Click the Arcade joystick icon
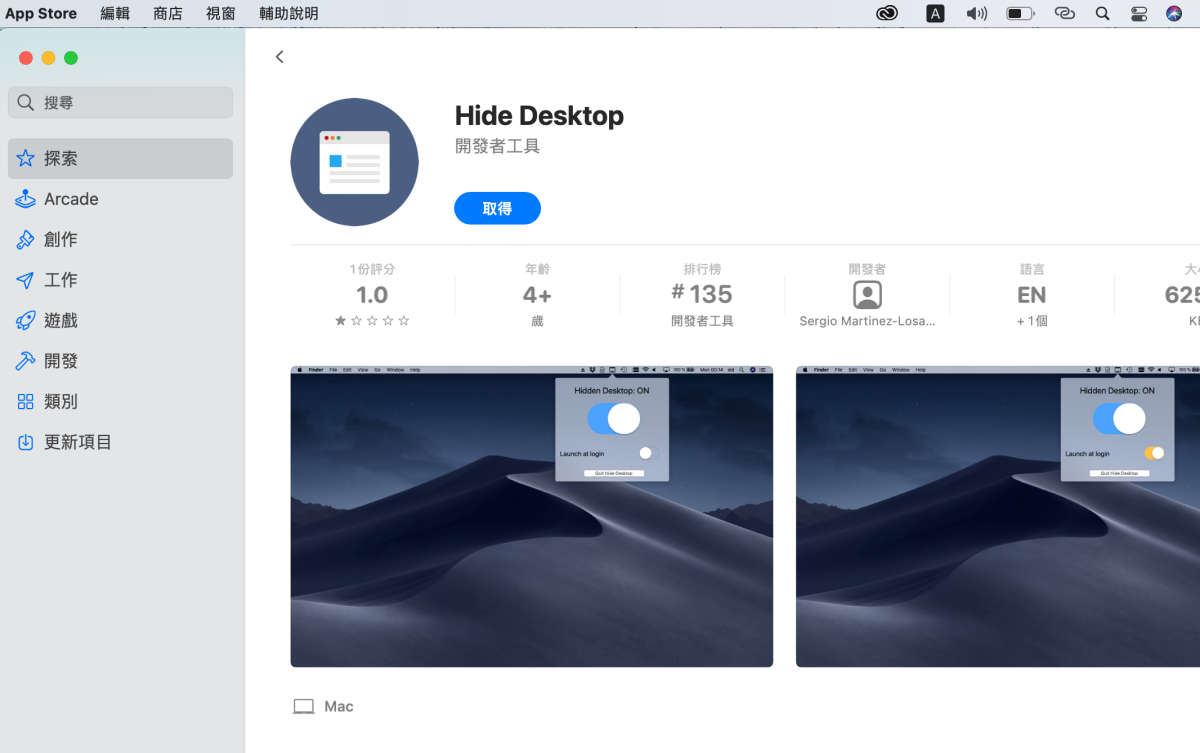 click(25, 199)
